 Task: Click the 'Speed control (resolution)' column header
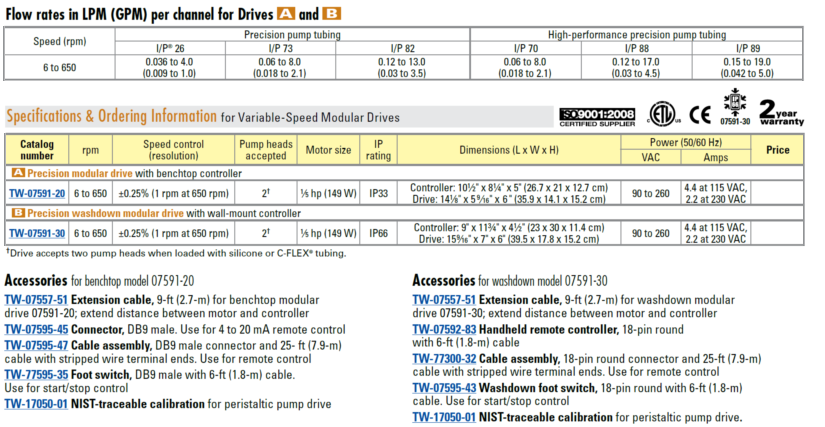[x=174, y=150]
